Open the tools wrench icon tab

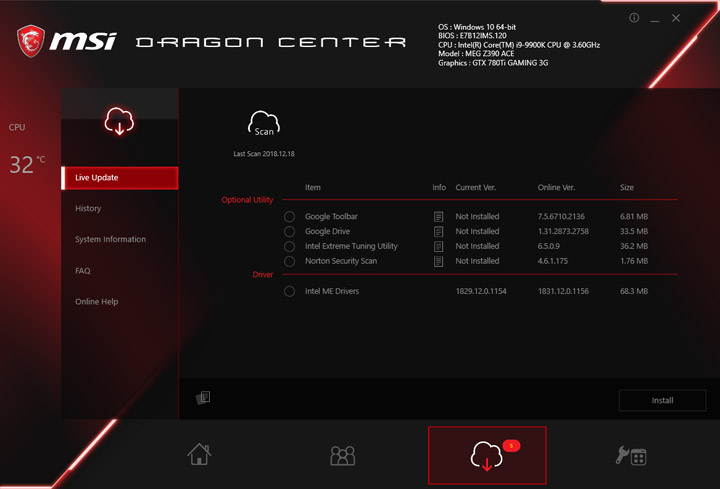tap(631, 456)
